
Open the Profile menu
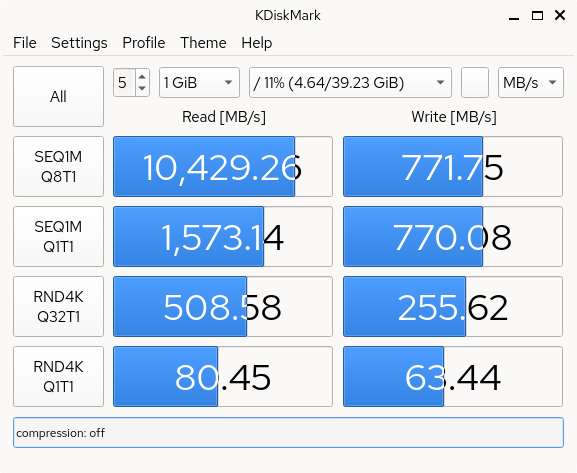(x=144, y=43)
